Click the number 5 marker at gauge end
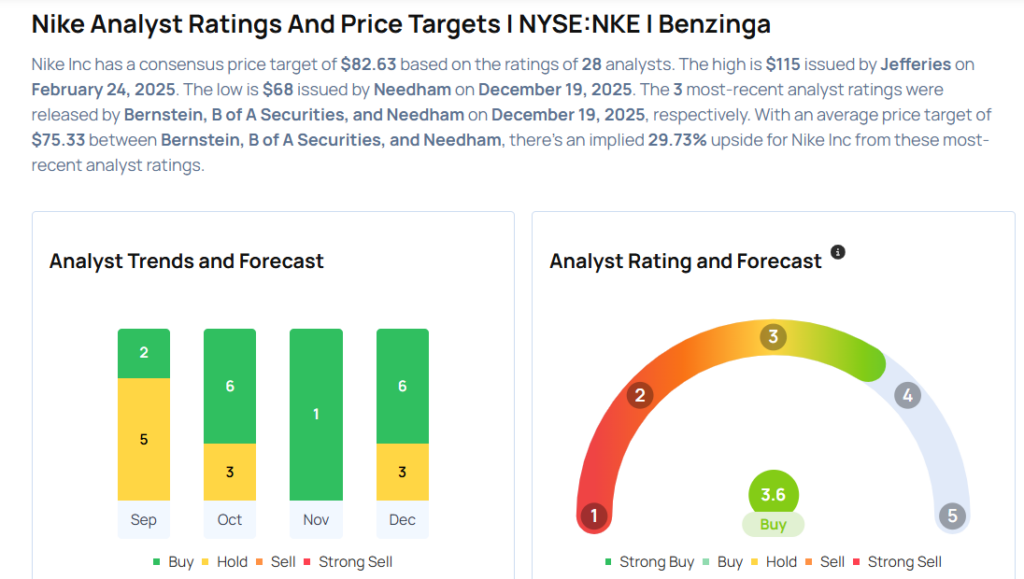Screen dimensions: 1024x579 tap(952, 516)
